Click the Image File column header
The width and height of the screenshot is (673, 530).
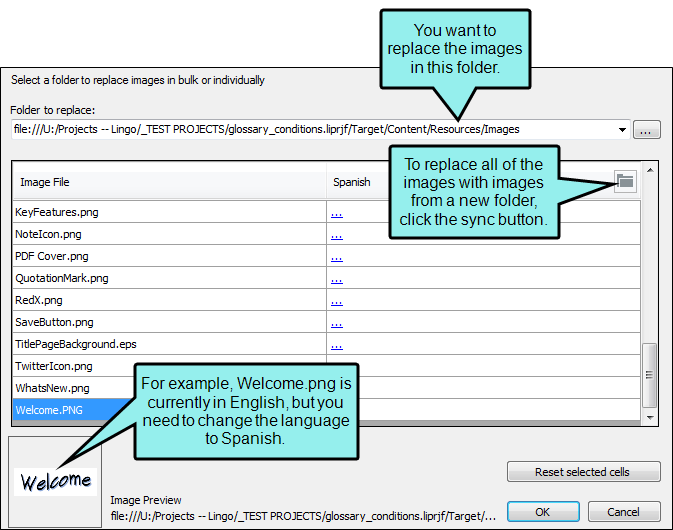[x=170, y=182]
